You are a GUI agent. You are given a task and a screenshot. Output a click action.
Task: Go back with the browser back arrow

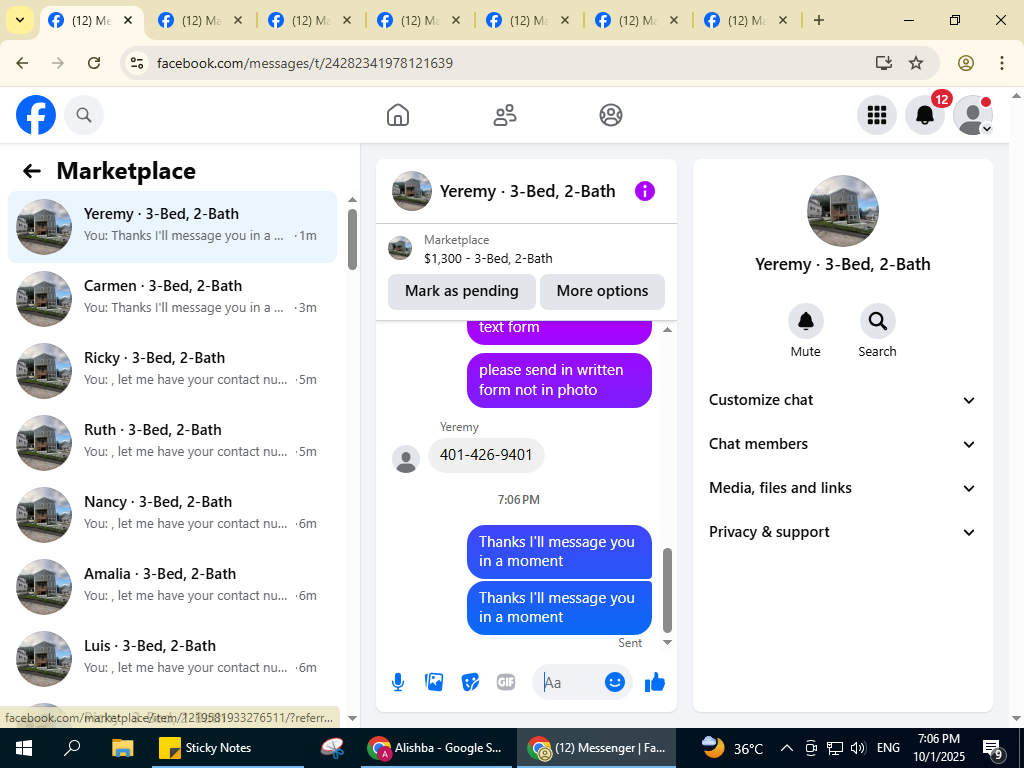tap(22, 63)
